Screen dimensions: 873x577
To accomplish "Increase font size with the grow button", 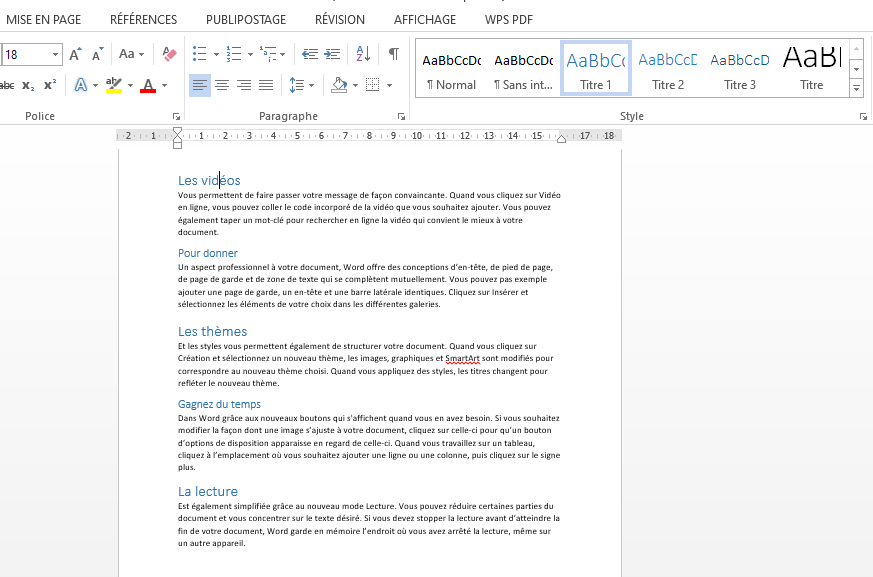I will pyautogui.click(x=76, y=54).
